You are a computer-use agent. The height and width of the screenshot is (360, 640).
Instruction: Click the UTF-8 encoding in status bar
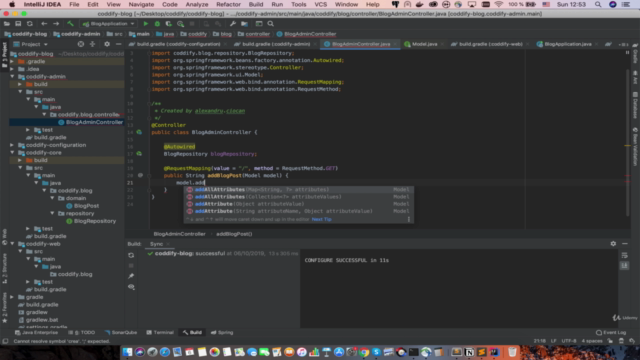pos(569,341)
